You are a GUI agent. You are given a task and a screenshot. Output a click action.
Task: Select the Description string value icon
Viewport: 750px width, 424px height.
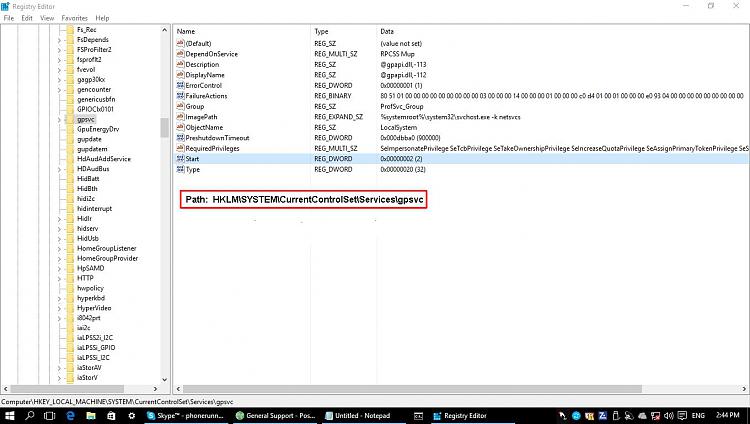180,64
